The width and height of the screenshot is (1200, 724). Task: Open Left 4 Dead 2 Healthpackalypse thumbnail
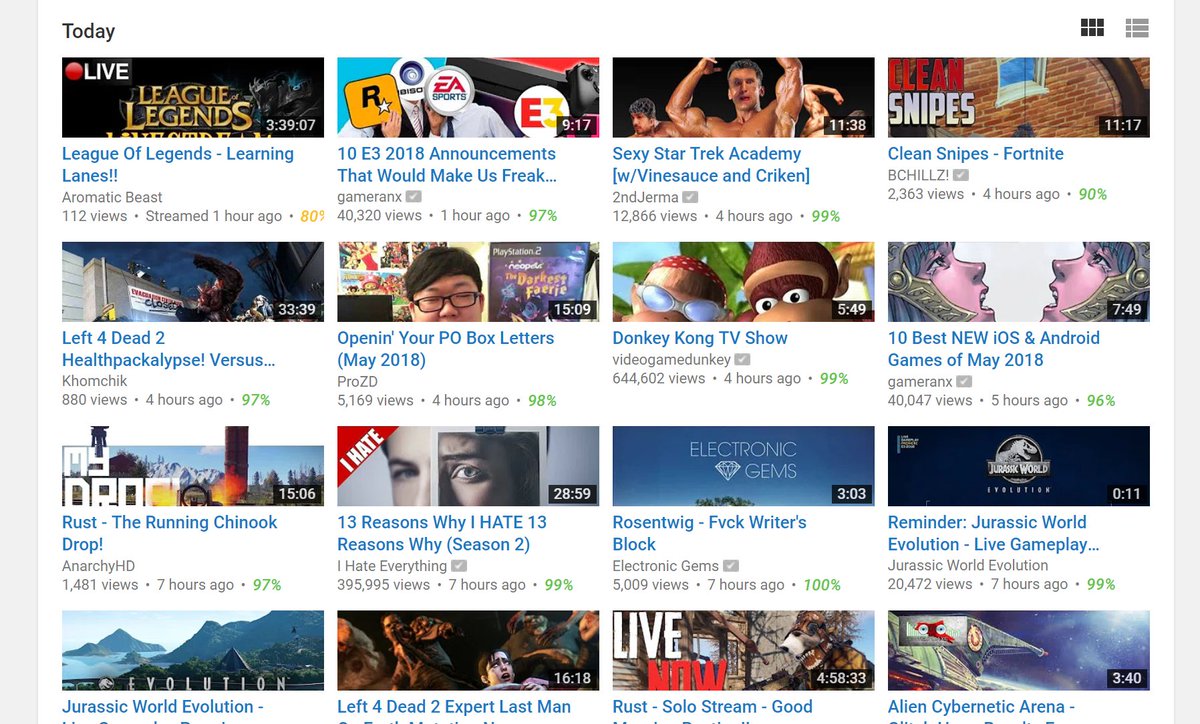click(x=193, y=282)
